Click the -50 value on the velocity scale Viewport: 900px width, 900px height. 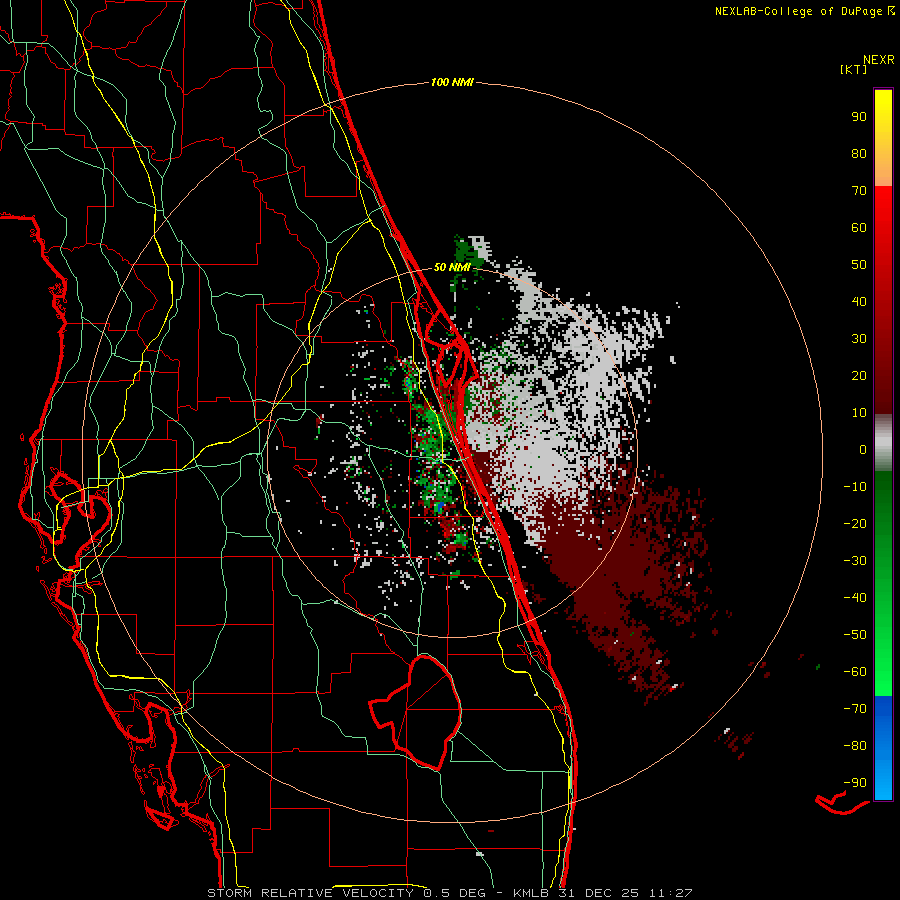tap(855, 635)
